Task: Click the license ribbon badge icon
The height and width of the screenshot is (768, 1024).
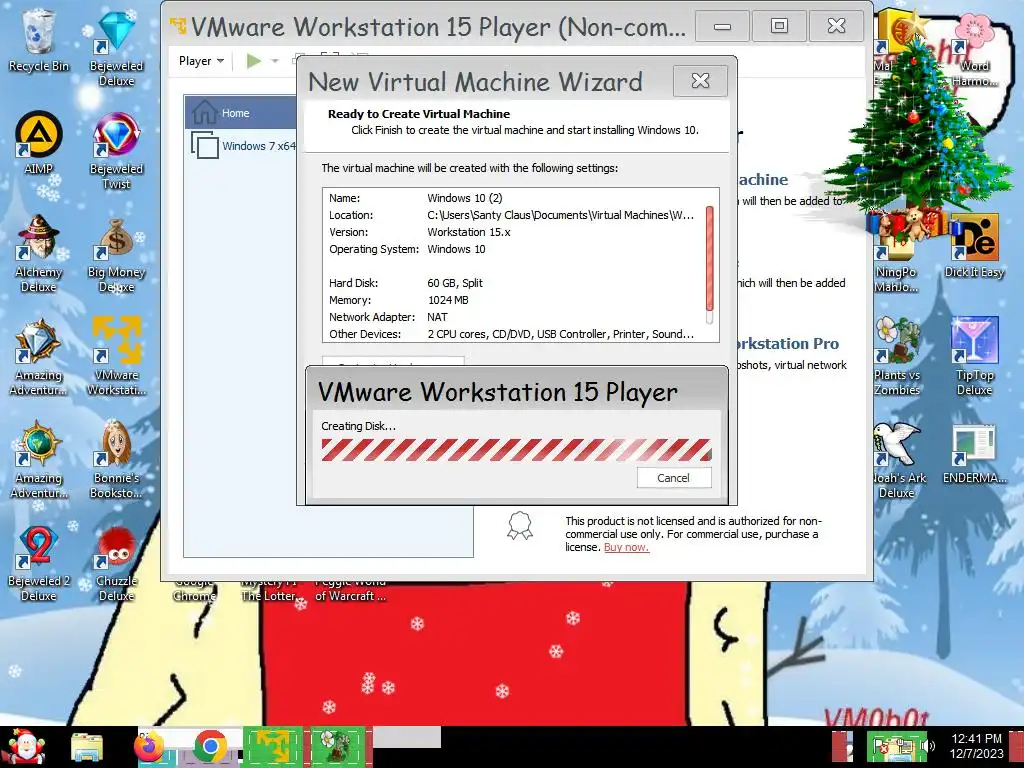Action: 520,525
